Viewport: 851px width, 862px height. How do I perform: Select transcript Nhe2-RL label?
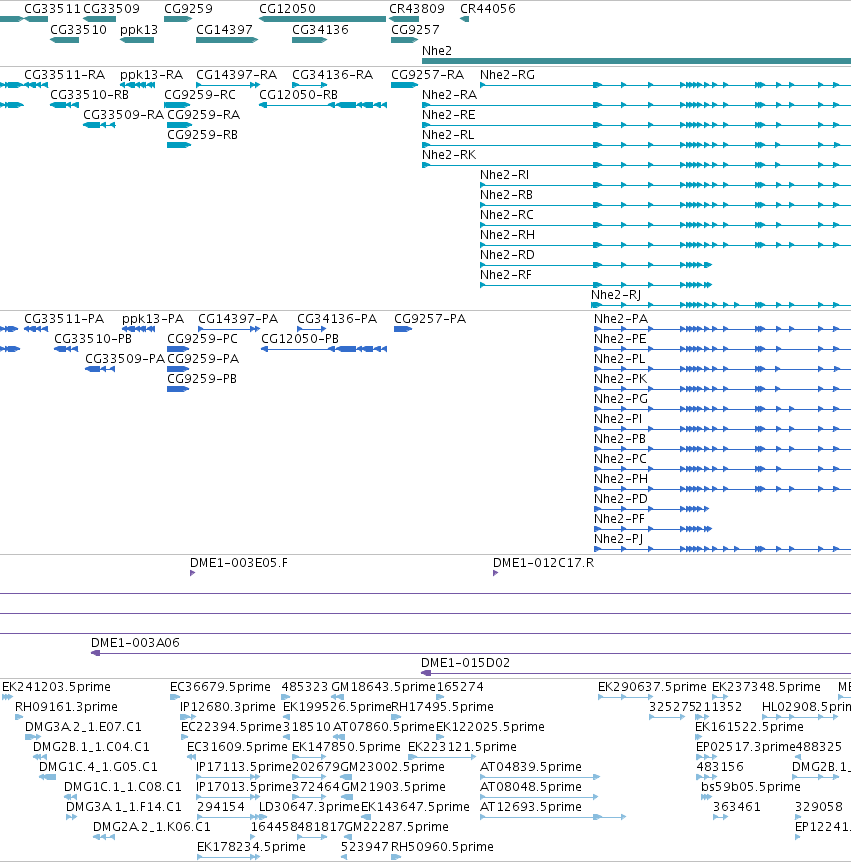(448, 135)
